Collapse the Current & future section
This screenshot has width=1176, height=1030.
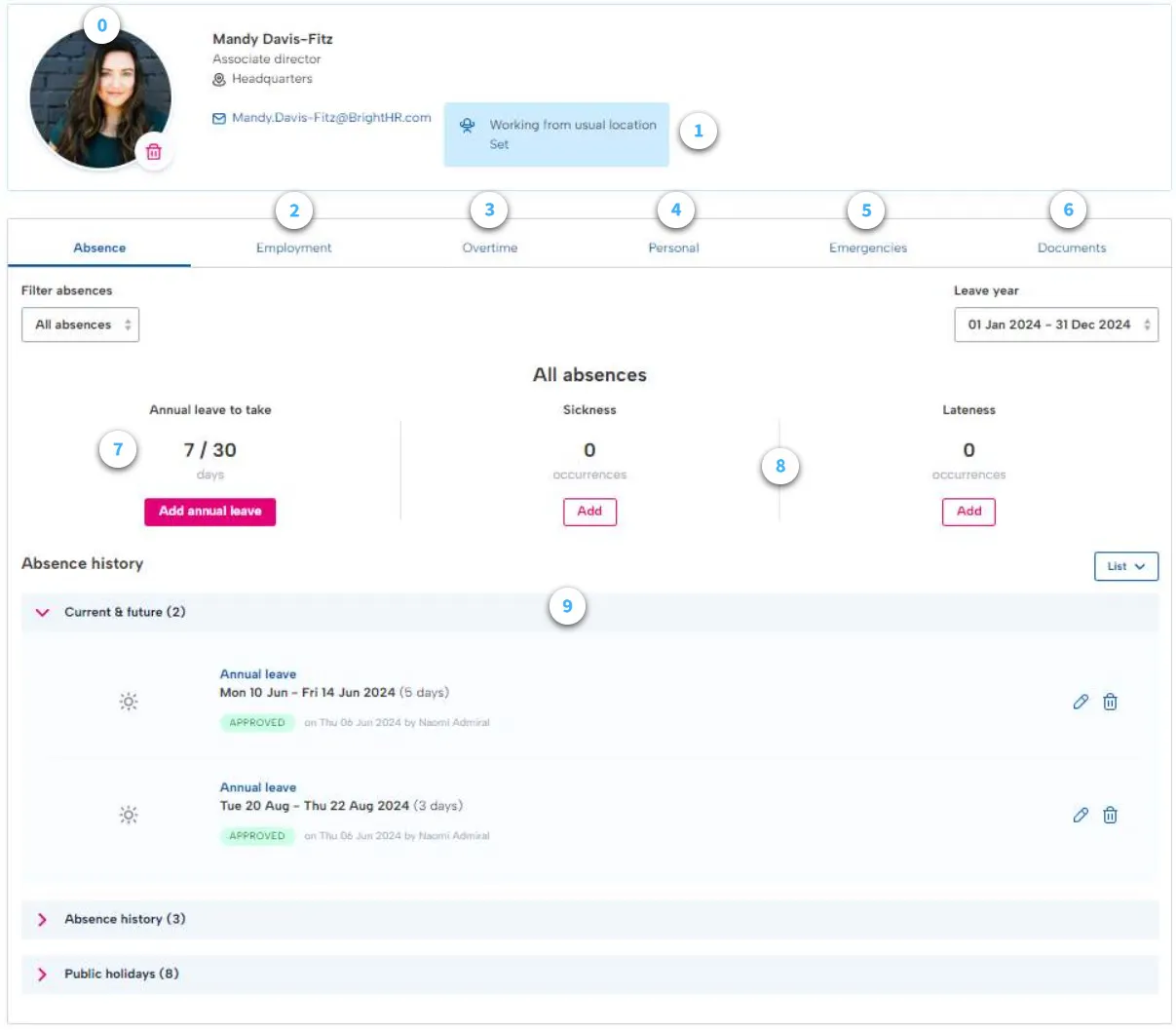589,612
